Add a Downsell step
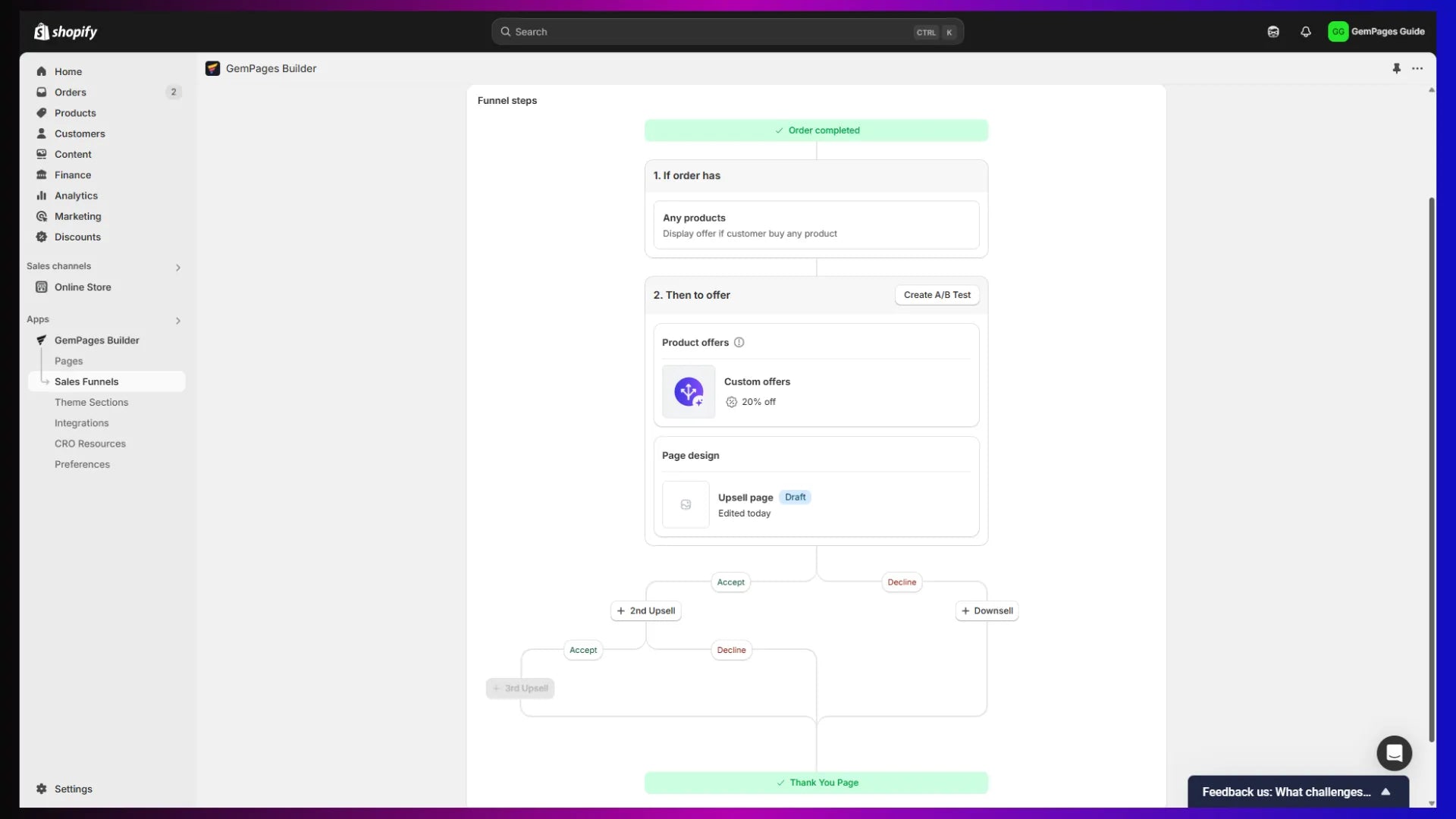 pos(987,611)
